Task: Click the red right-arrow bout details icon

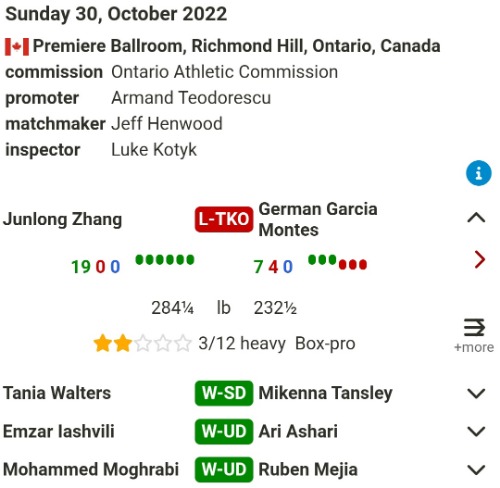Action: [x=479, y=260]
